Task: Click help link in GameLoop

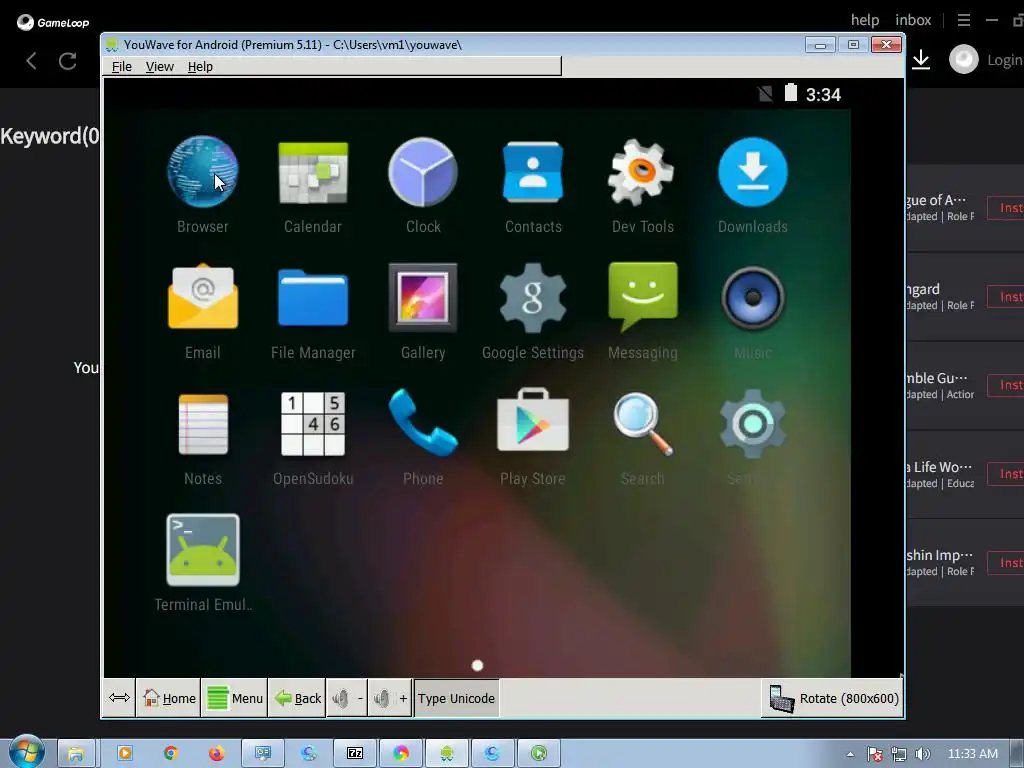Action: pos(865,20)
